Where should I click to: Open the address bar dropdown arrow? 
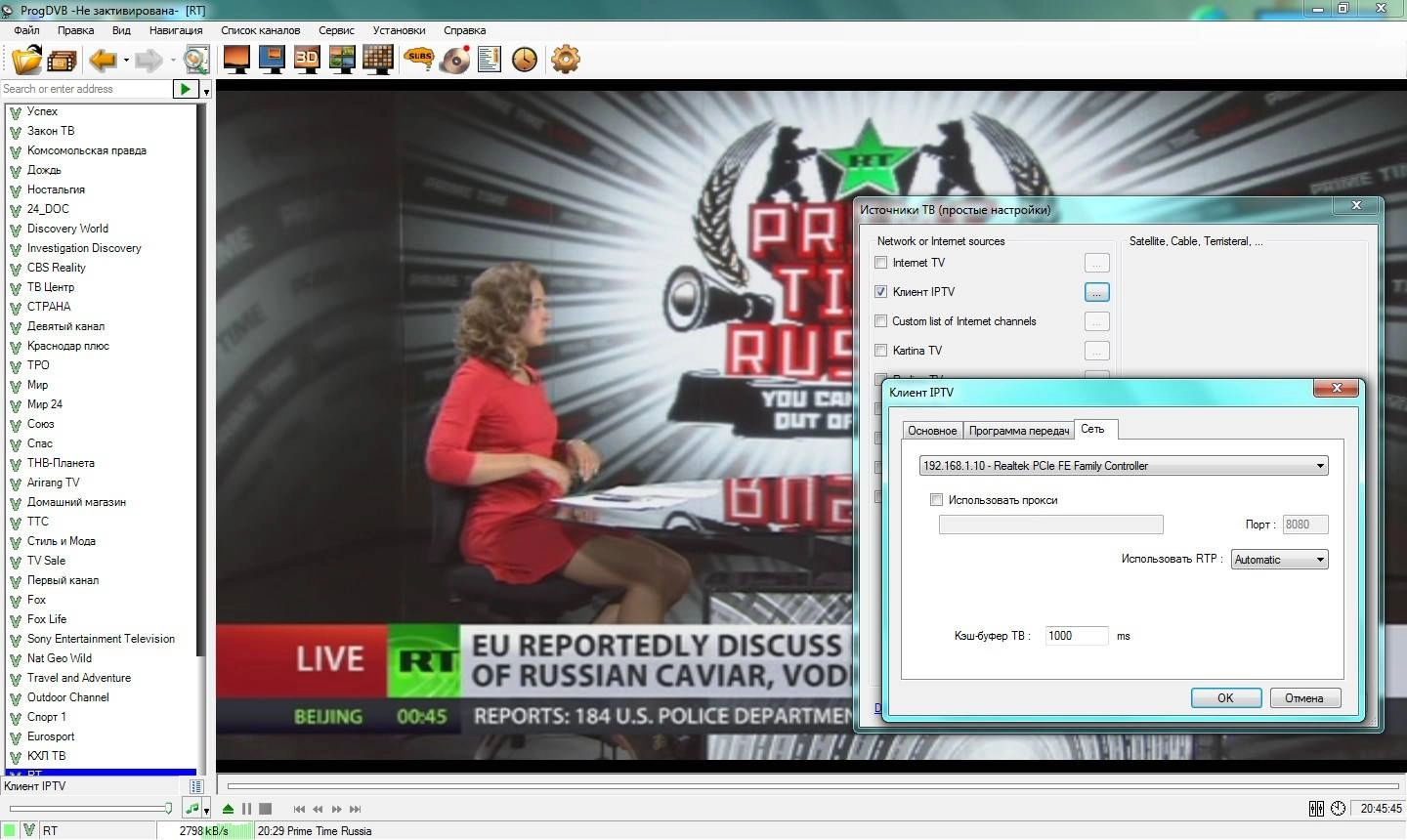point(206,91)
